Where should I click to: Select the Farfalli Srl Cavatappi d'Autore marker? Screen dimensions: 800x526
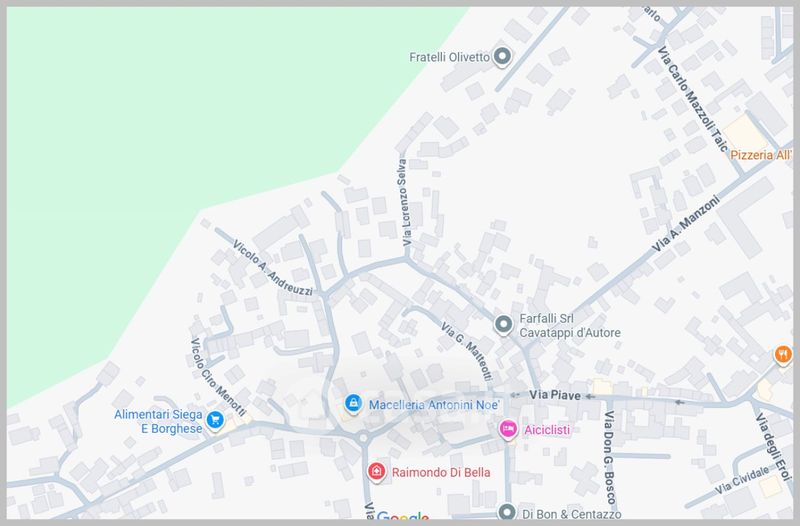(504, 324)
